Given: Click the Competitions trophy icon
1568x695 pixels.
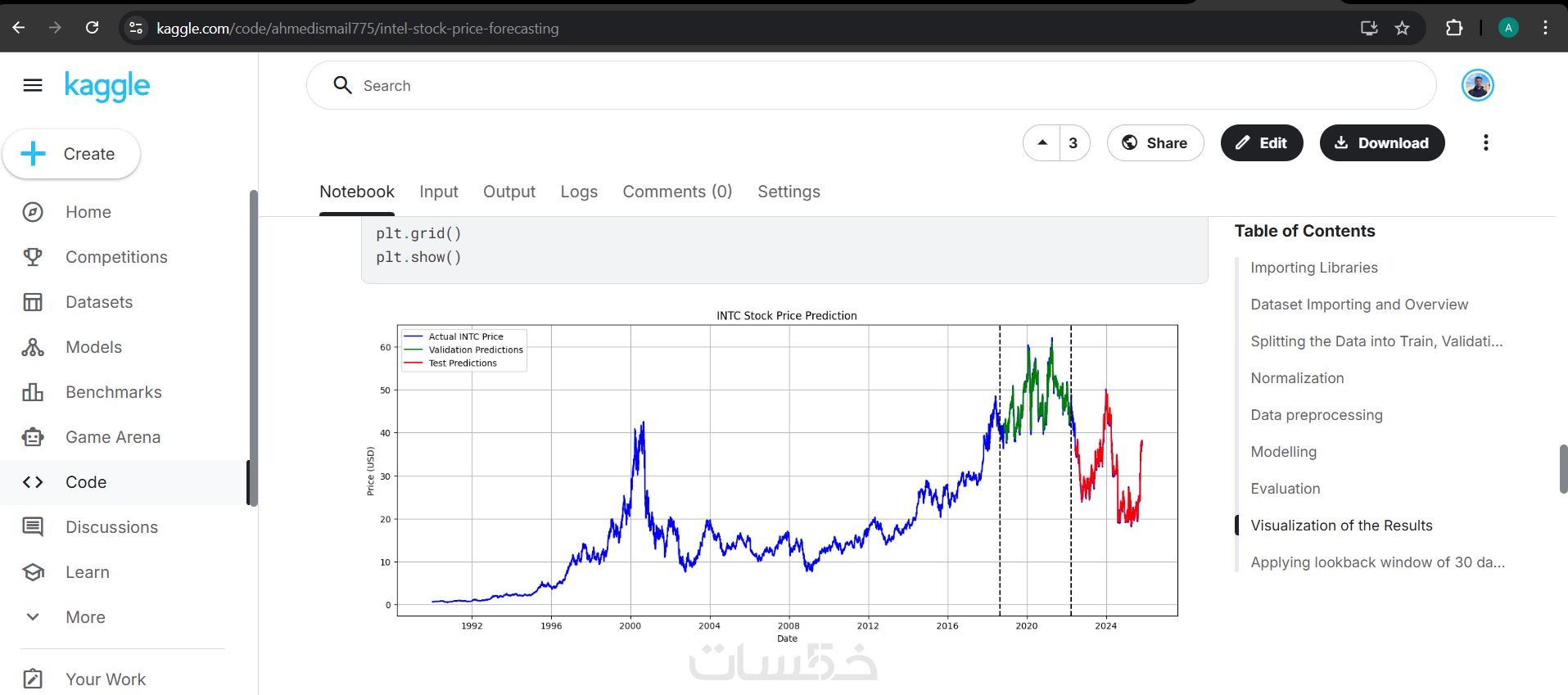Looking at the screenshot, I should pos(33,257).
